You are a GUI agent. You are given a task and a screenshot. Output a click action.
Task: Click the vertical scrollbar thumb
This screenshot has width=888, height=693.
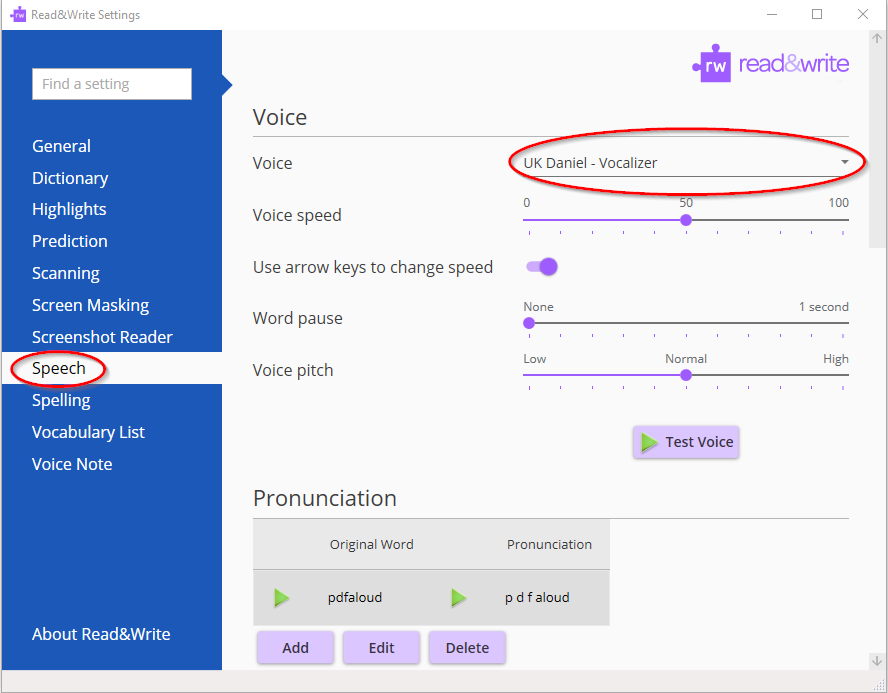(877, 147)
